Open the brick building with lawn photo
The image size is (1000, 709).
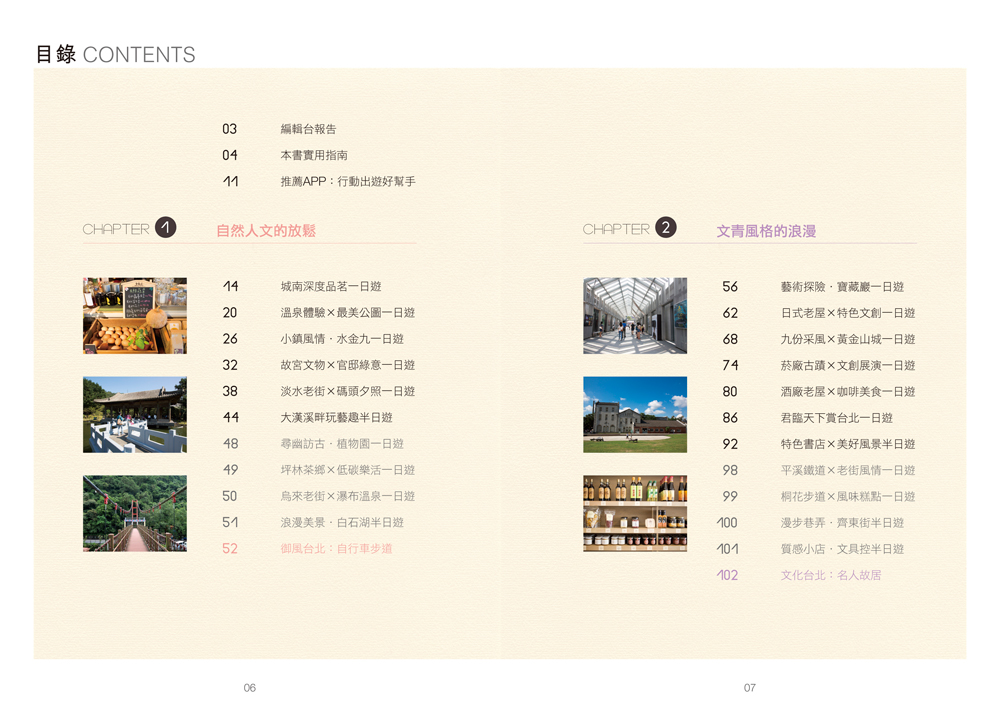635,415
